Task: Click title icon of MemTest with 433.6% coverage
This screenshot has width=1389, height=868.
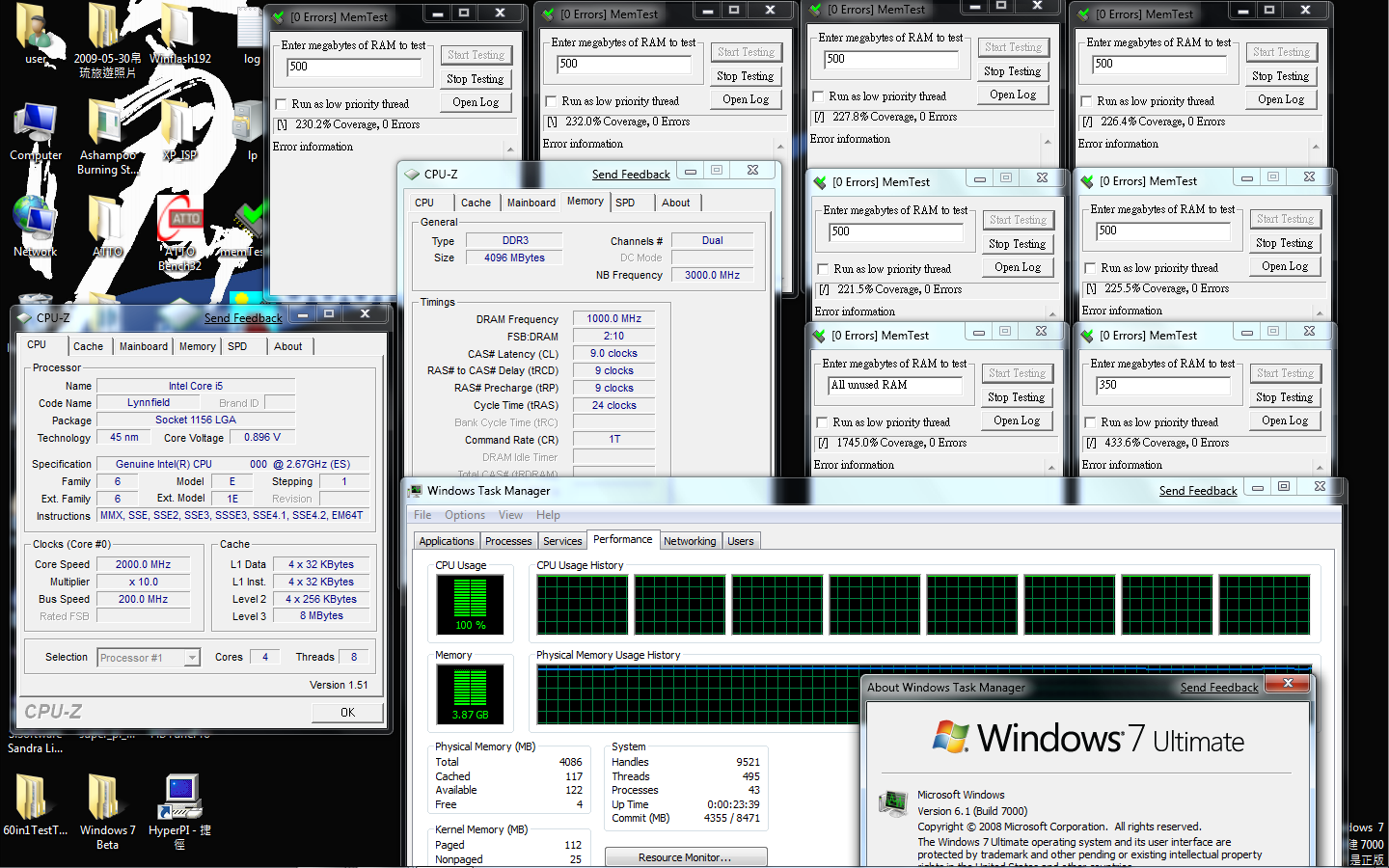Action: 1088,336
